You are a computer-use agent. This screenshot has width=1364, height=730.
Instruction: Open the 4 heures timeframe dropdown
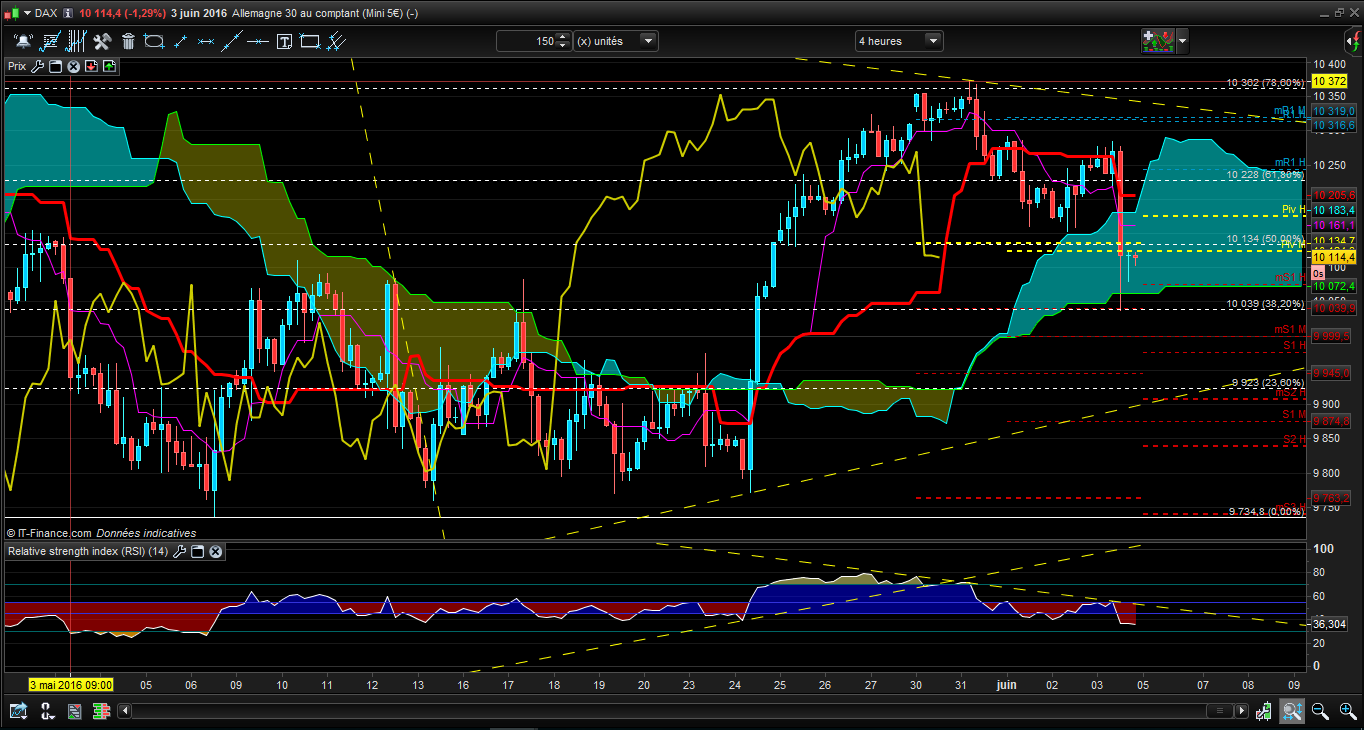[x=899, y=41]
